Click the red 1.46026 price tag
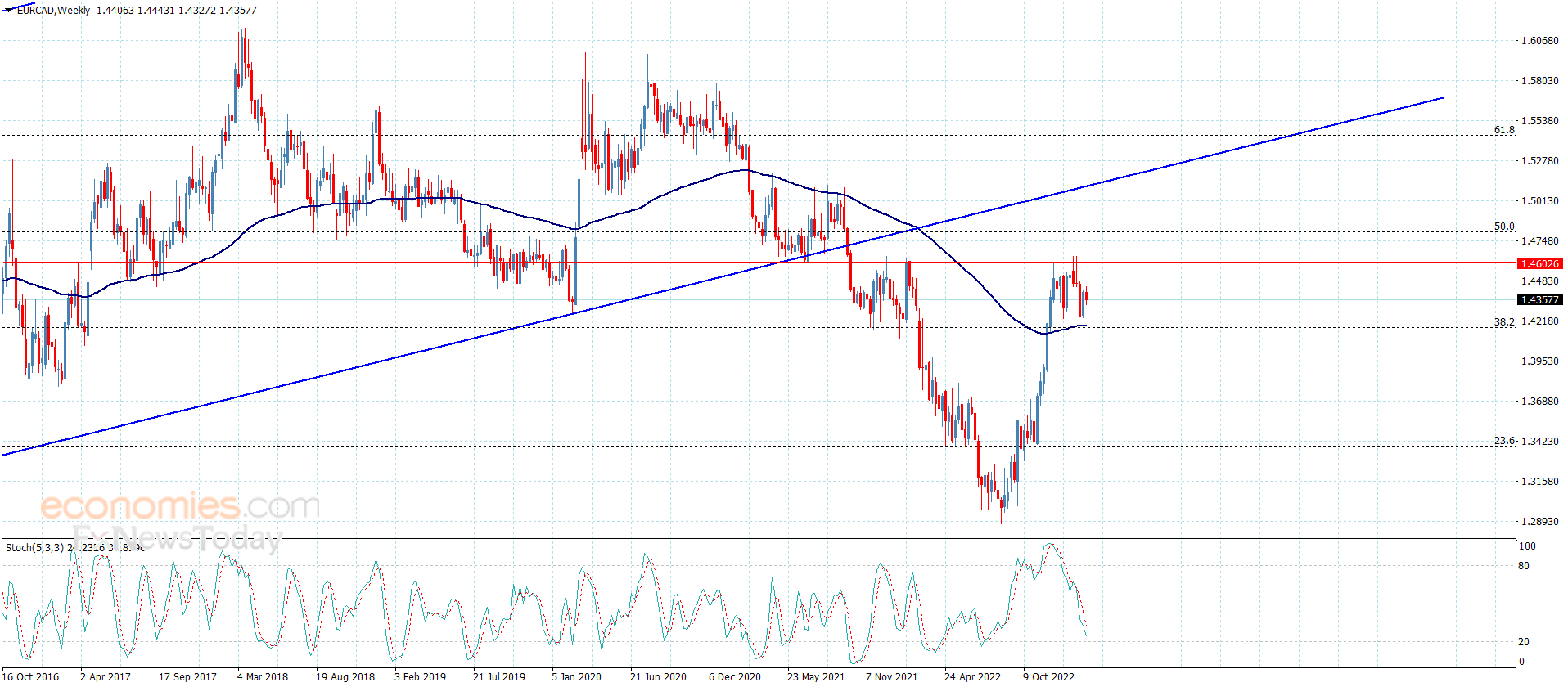The width and height of the screenshot is (1568, 687). click(x=1539, y=263)
